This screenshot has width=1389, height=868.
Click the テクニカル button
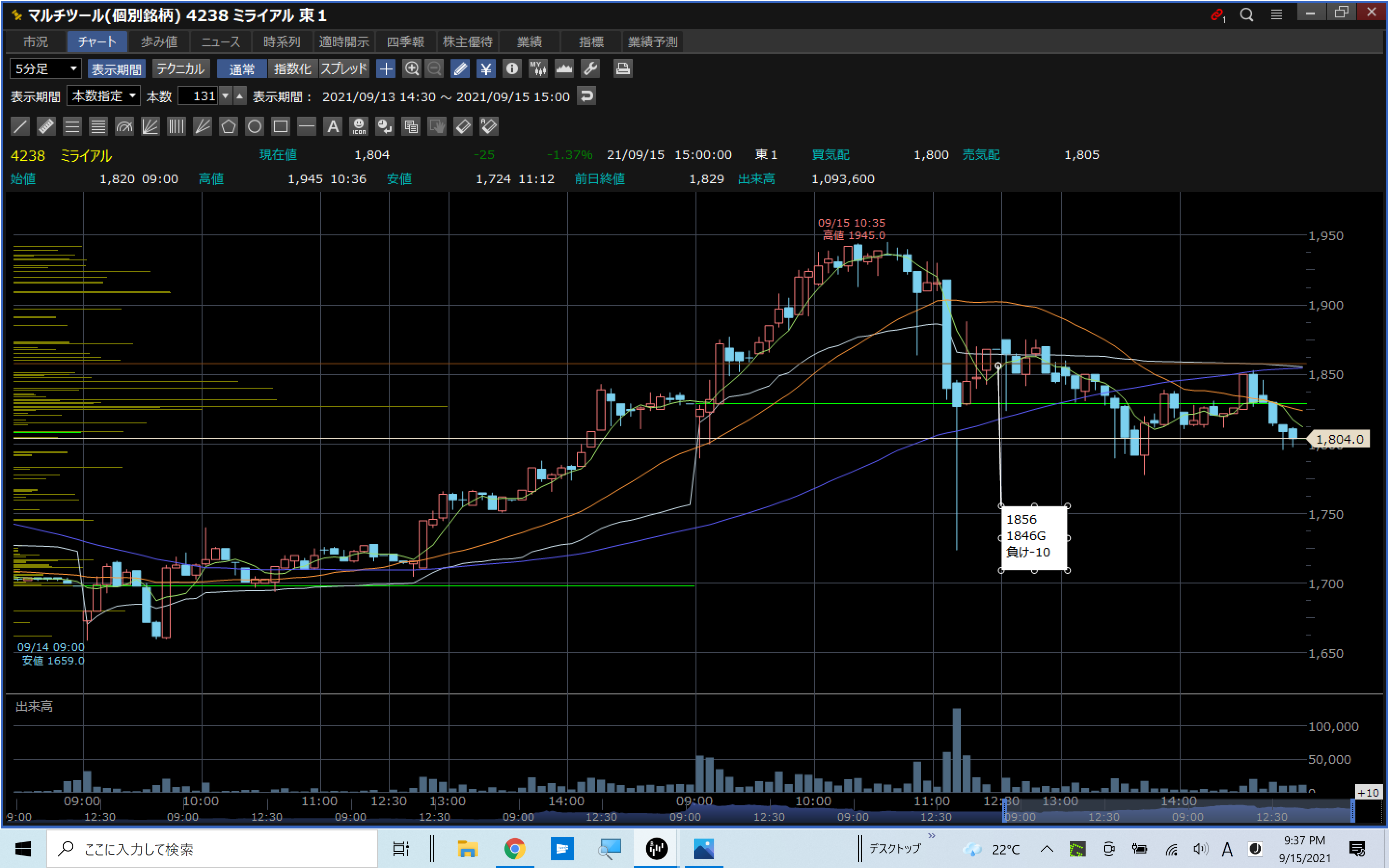coord(180,69)
